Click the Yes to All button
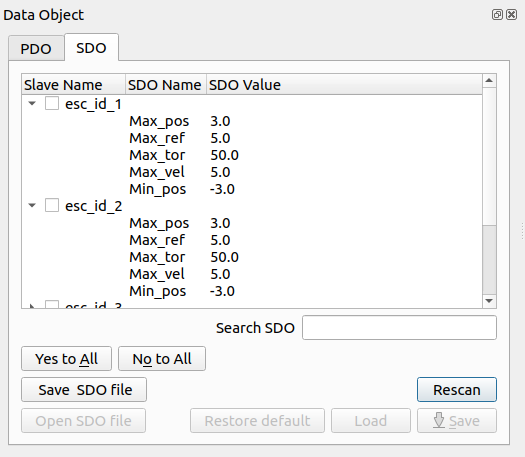Viewport: 525px width, 457px height. coord(66,359)
